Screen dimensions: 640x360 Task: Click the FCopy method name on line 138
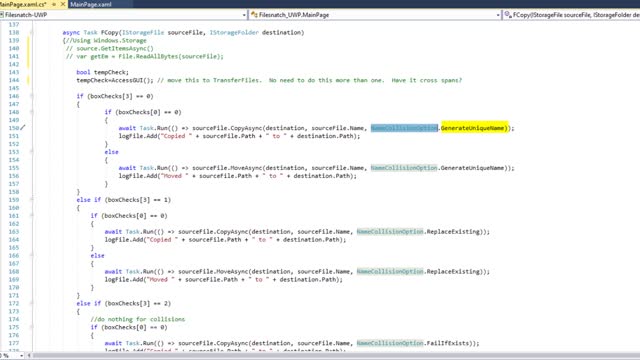click(x=109, y=32)
